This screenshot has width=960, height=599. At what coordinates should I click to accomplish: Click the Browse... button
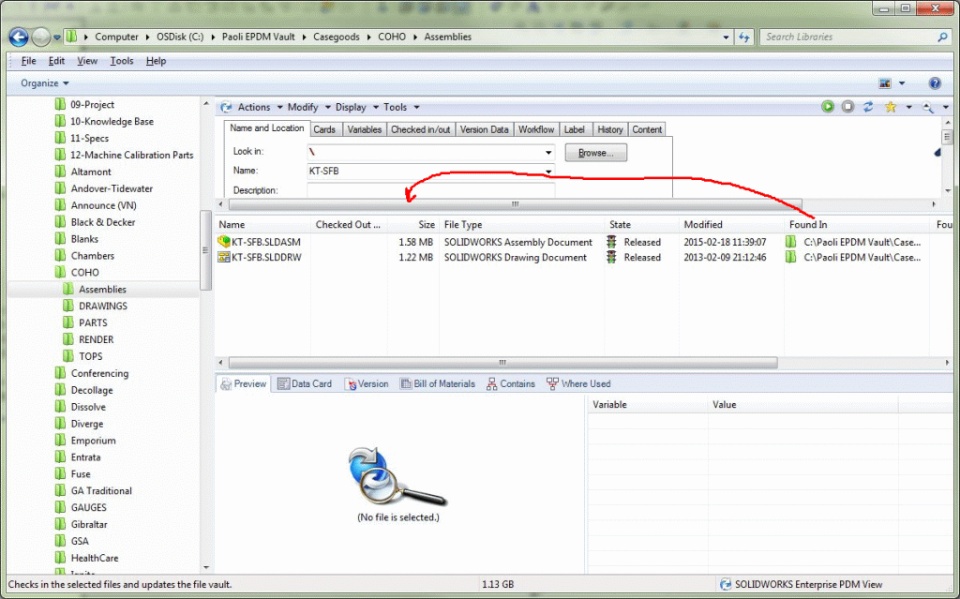(x=596, y=153)
